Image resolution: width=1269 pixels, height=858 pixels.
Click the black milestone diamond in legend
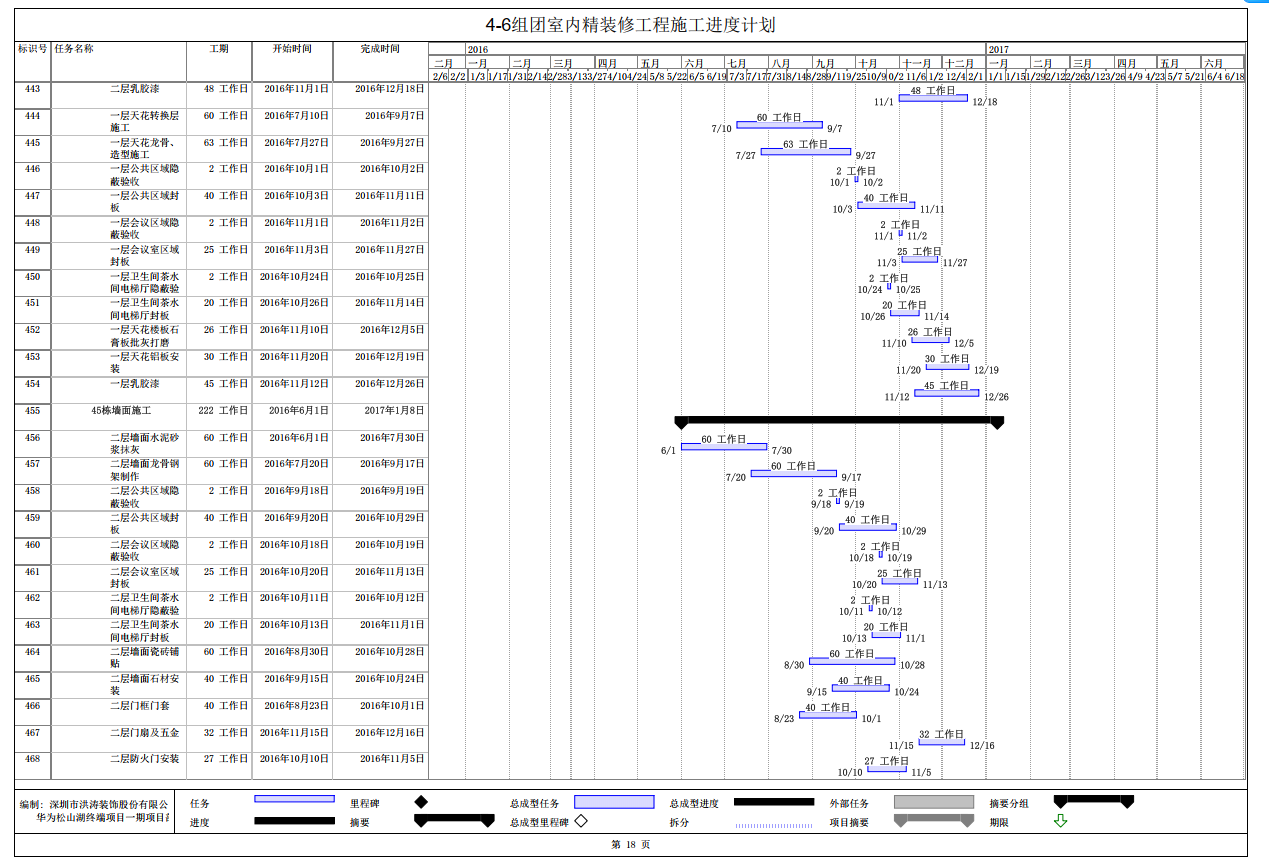pyautogui.click(x=421, y=802)
